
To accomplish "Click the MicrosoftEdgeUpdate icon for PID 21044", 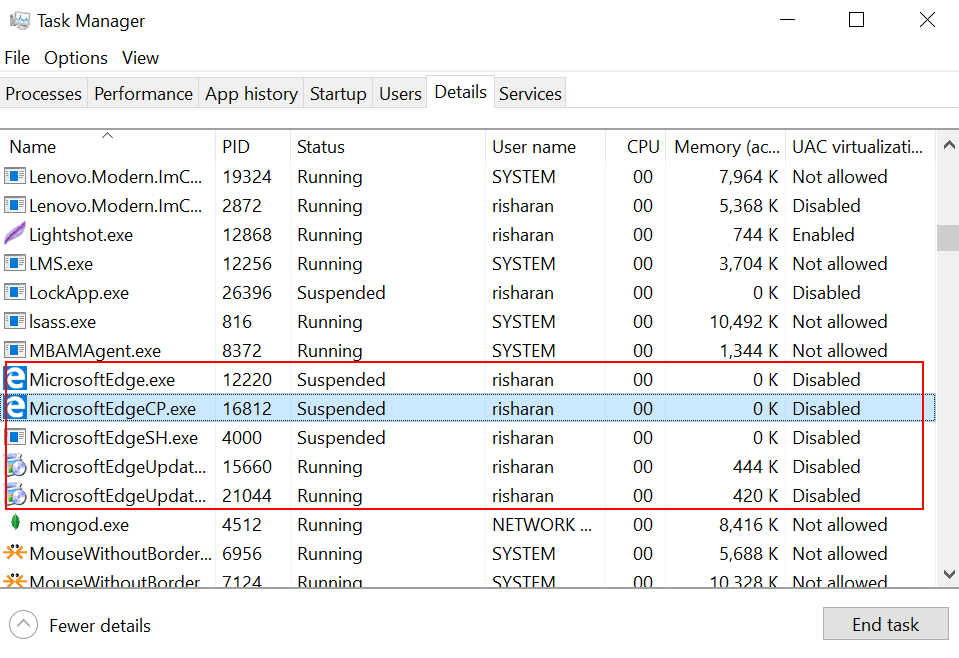I will point(16,495).
